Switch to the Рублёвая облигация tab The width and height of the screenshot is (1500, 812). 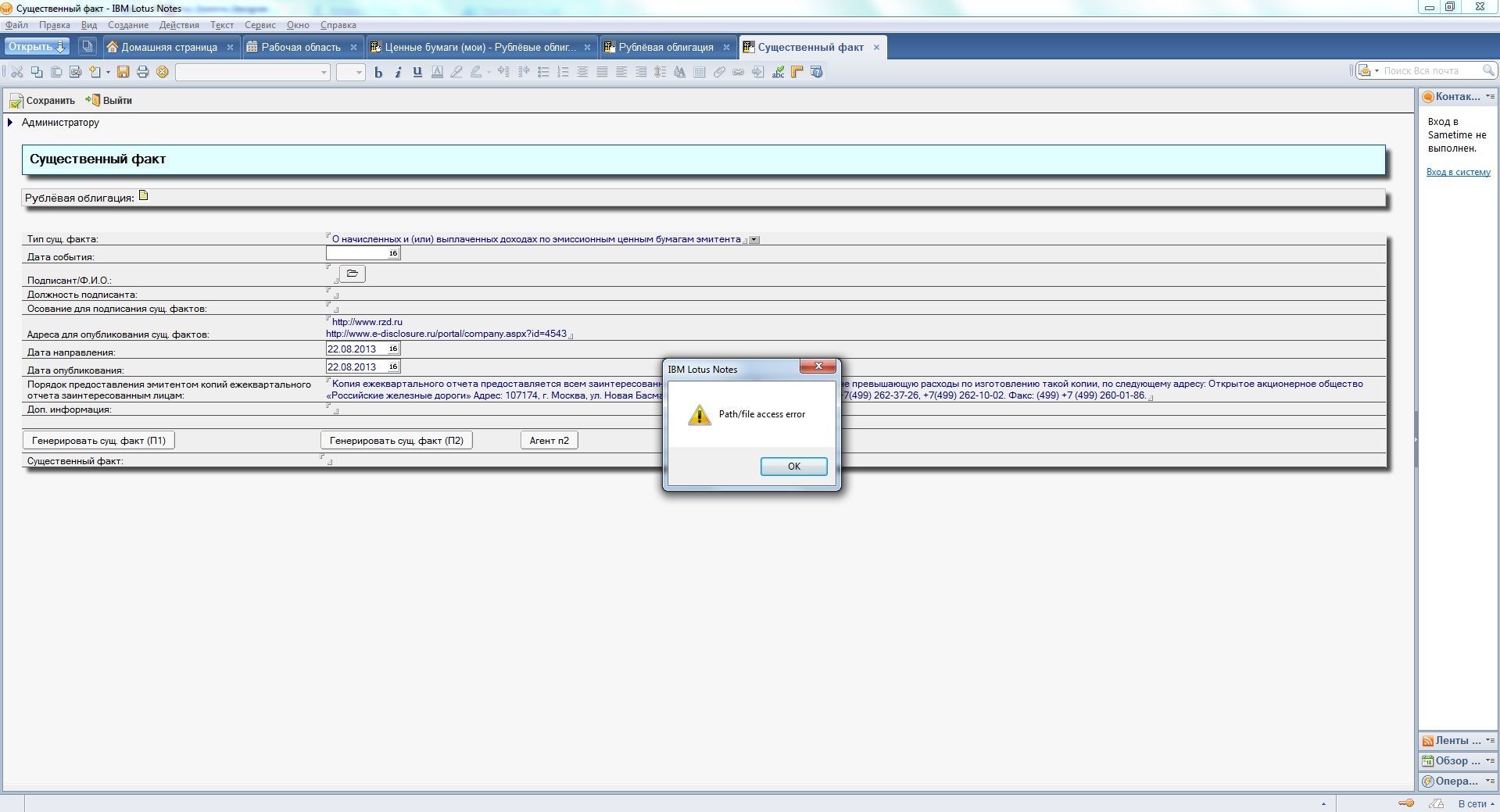tap(665, 47)
